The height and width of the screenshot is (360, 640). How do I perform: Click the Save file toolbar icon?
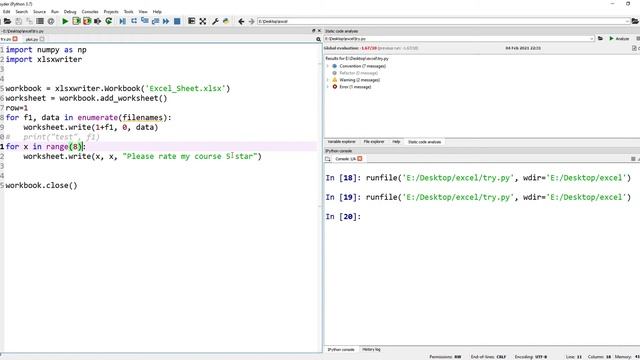click(x=18, y=21)
